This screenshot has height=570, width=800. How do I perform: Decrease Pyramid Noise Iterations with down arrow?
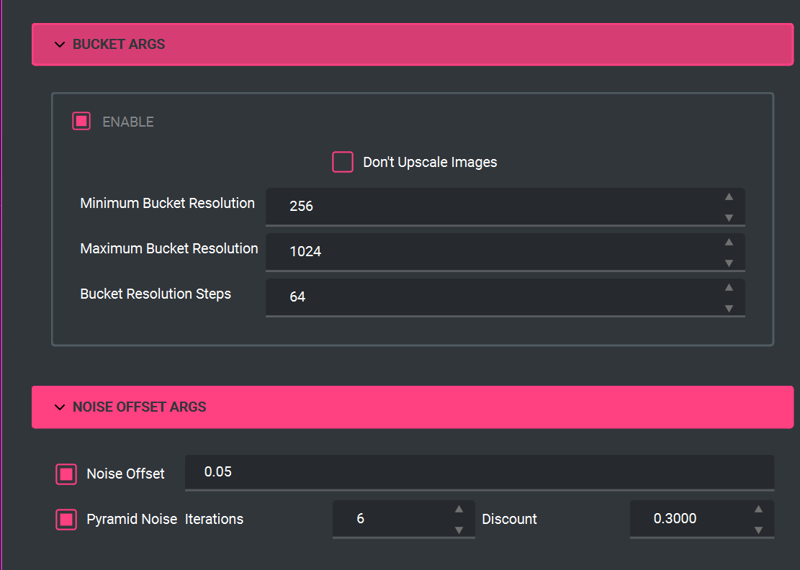click(x=459, y=530)
